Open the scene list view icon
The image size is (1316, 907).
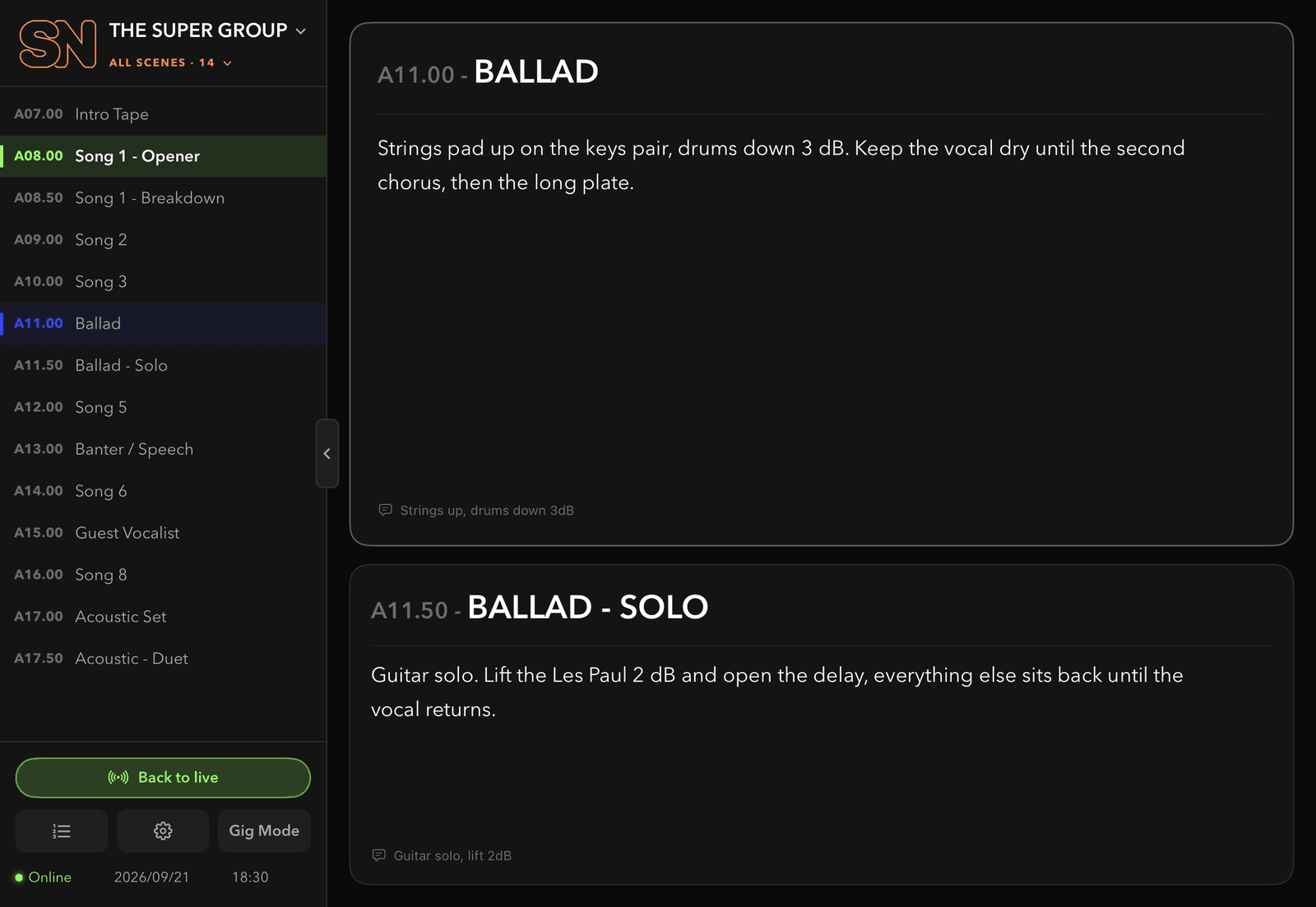pyautogui.click(x=62, y=831)
